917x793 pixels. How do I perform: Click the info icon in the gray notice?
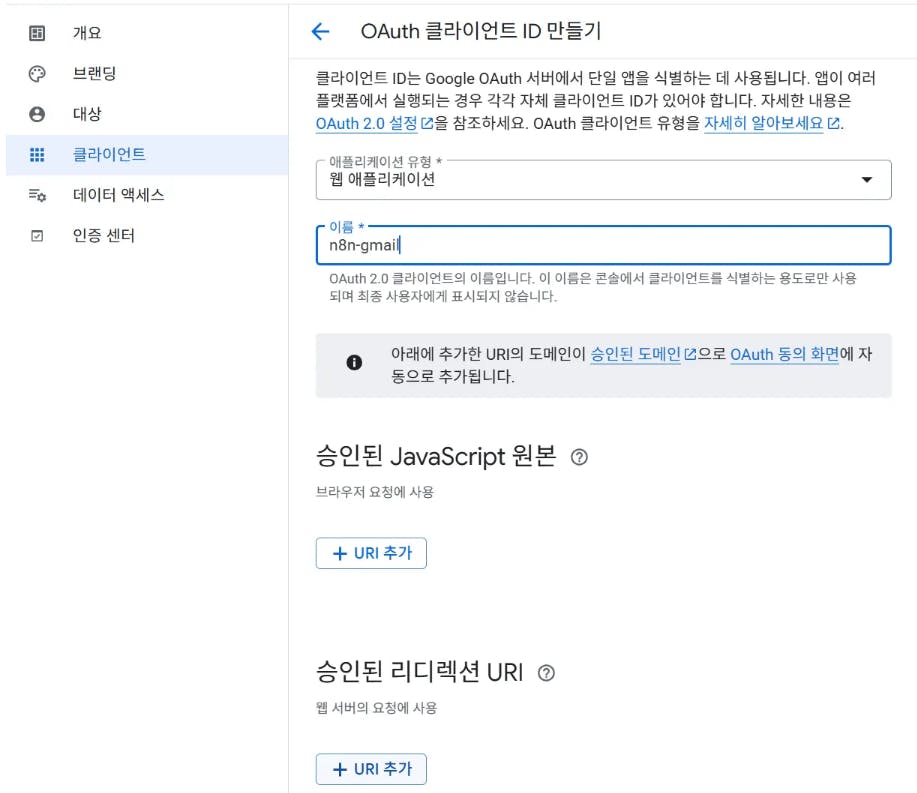coord(354,363)
